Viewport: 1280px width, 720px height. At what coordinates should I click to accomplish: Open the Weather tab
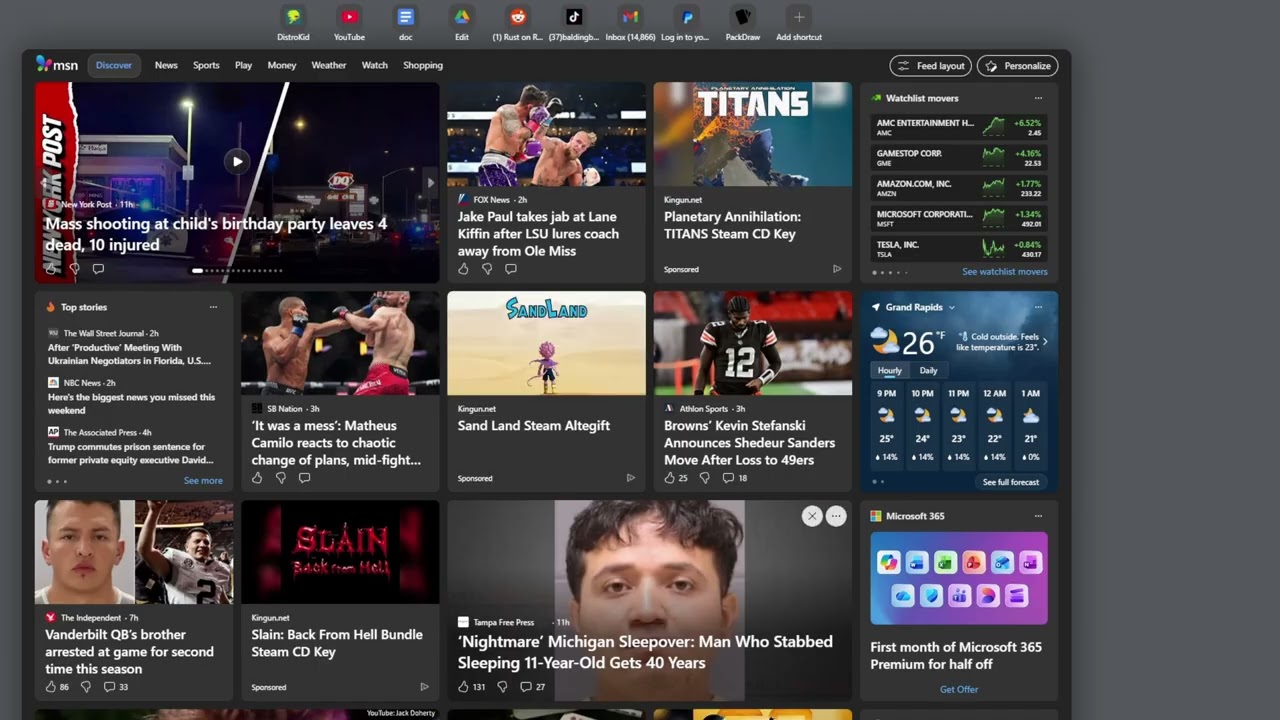point(328,65)
